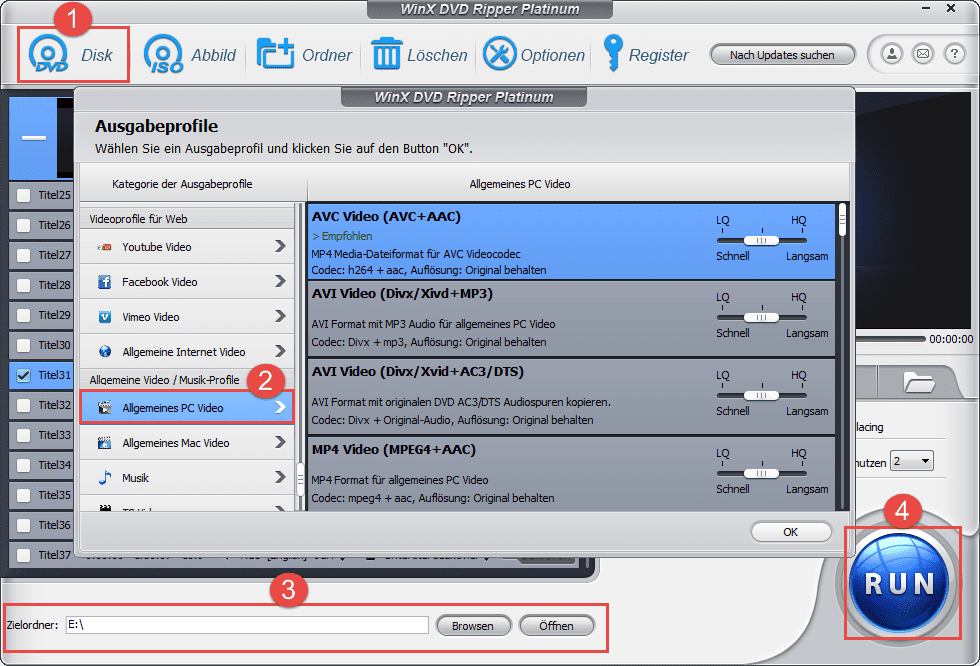Click the Löschen trash icon
Viewport: 980px width, 666px height.
(x=386, y=54)
